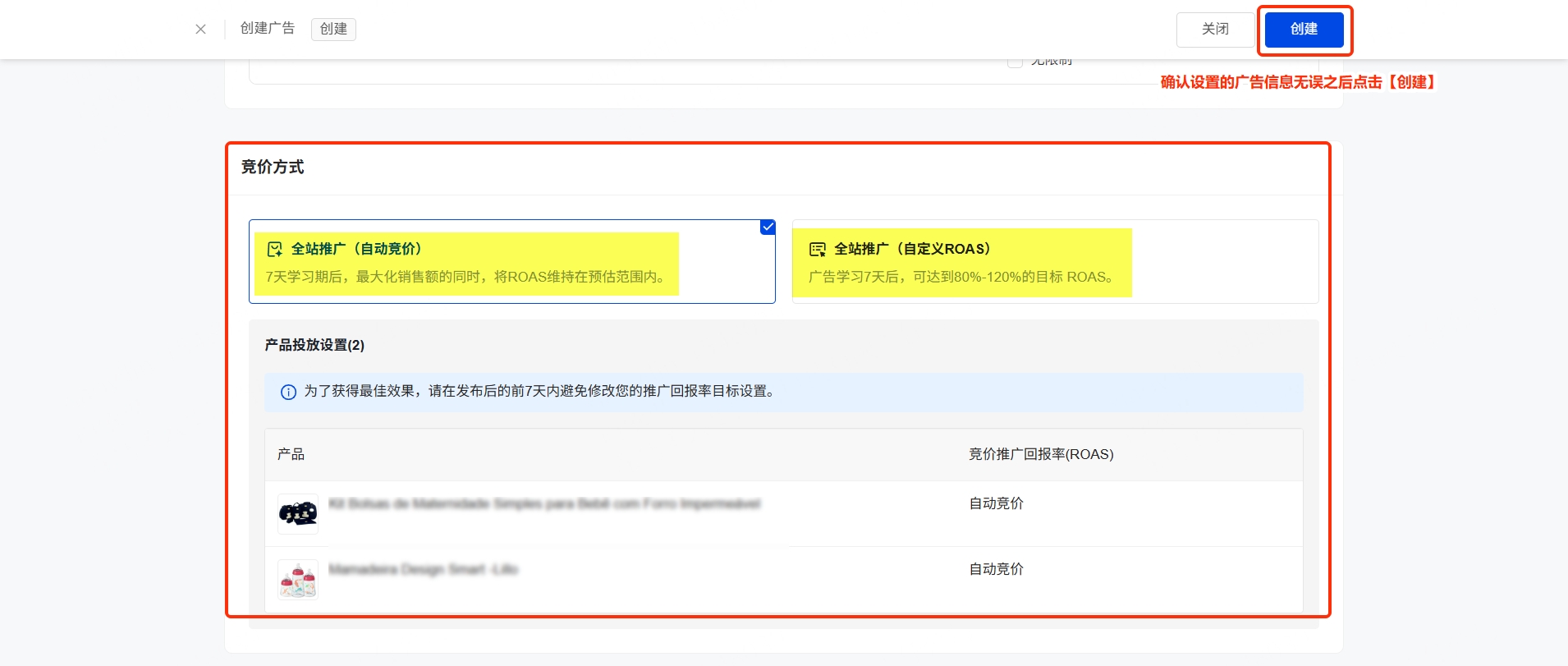Click the 关闭 button

click(x=1215, y=30)
